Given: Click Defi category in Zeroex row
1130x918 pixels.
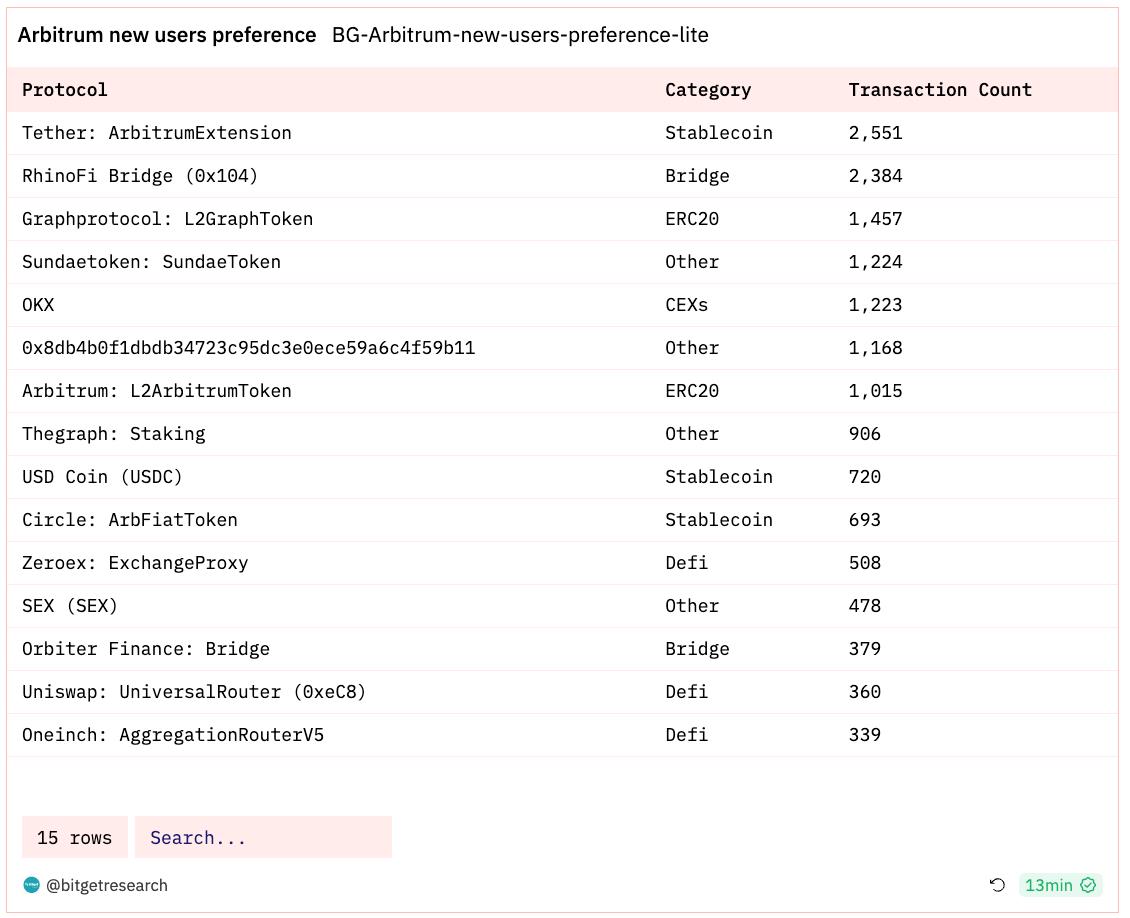Looking at the screenshot, I should click(686, 563).
